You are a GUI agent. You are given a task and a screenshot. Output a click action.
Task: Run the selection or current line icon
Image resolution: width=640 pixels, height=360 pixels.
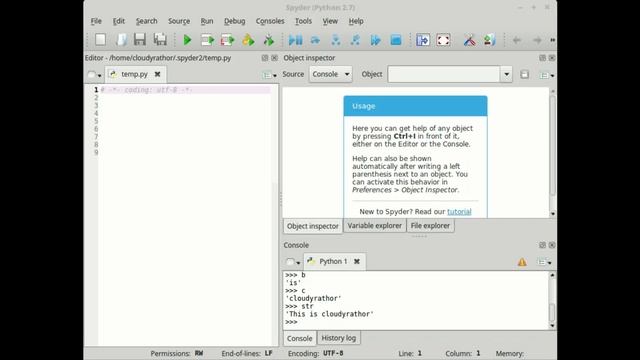248,40
